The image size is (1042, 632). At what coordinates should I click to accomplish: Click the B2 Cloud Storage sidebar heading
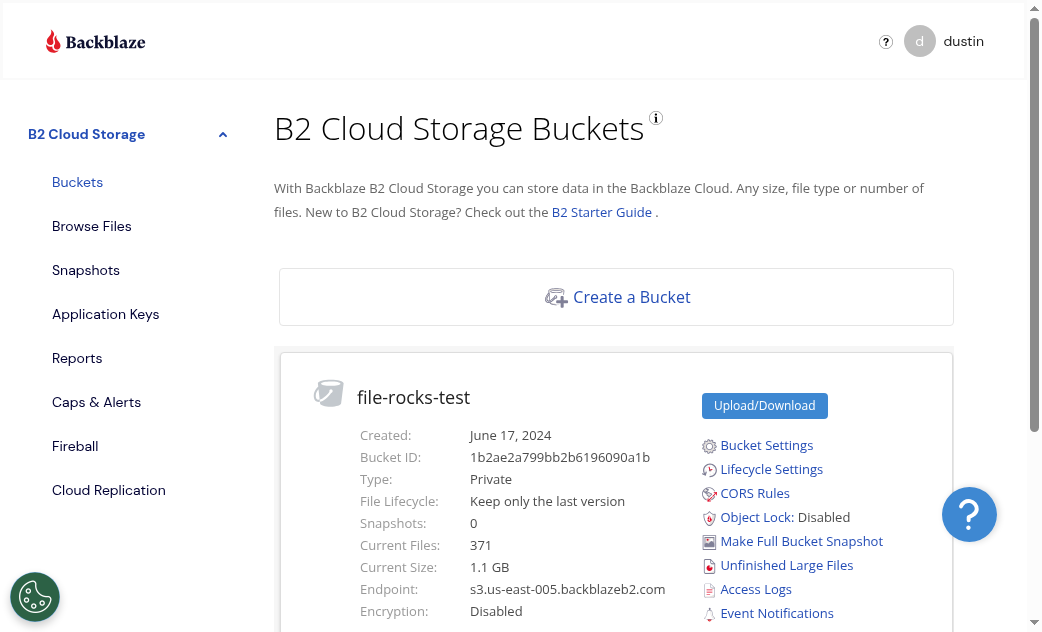coord(86,134)
